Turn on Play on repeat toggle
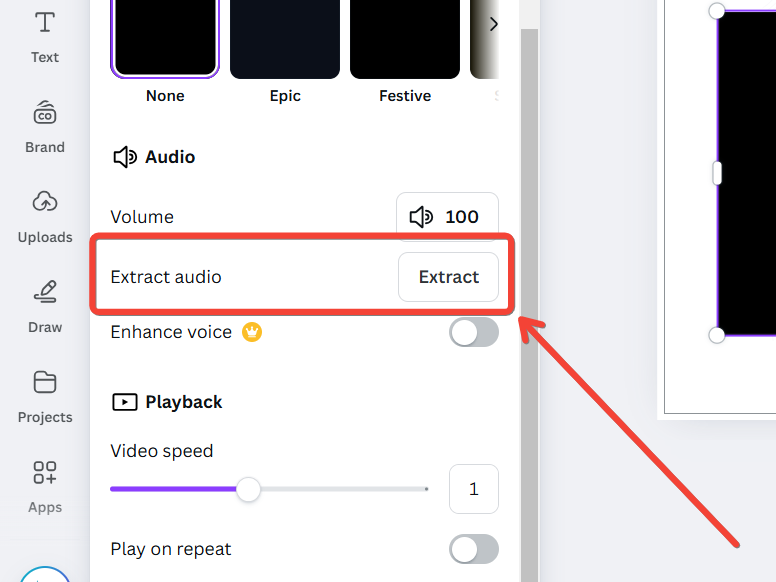The height and width of the screenshot is (582, 776). (x=473, y=549)
